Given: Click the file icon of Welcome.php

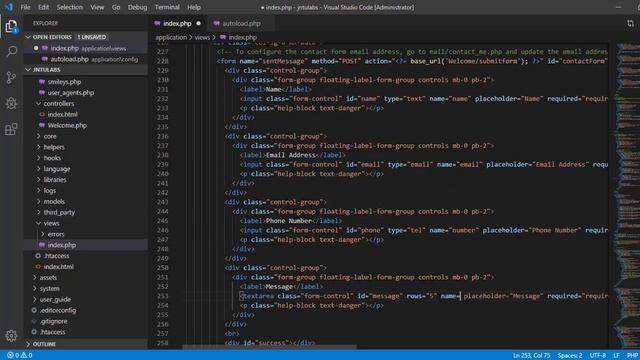Looking at the screenshot, I should point(42,125).
